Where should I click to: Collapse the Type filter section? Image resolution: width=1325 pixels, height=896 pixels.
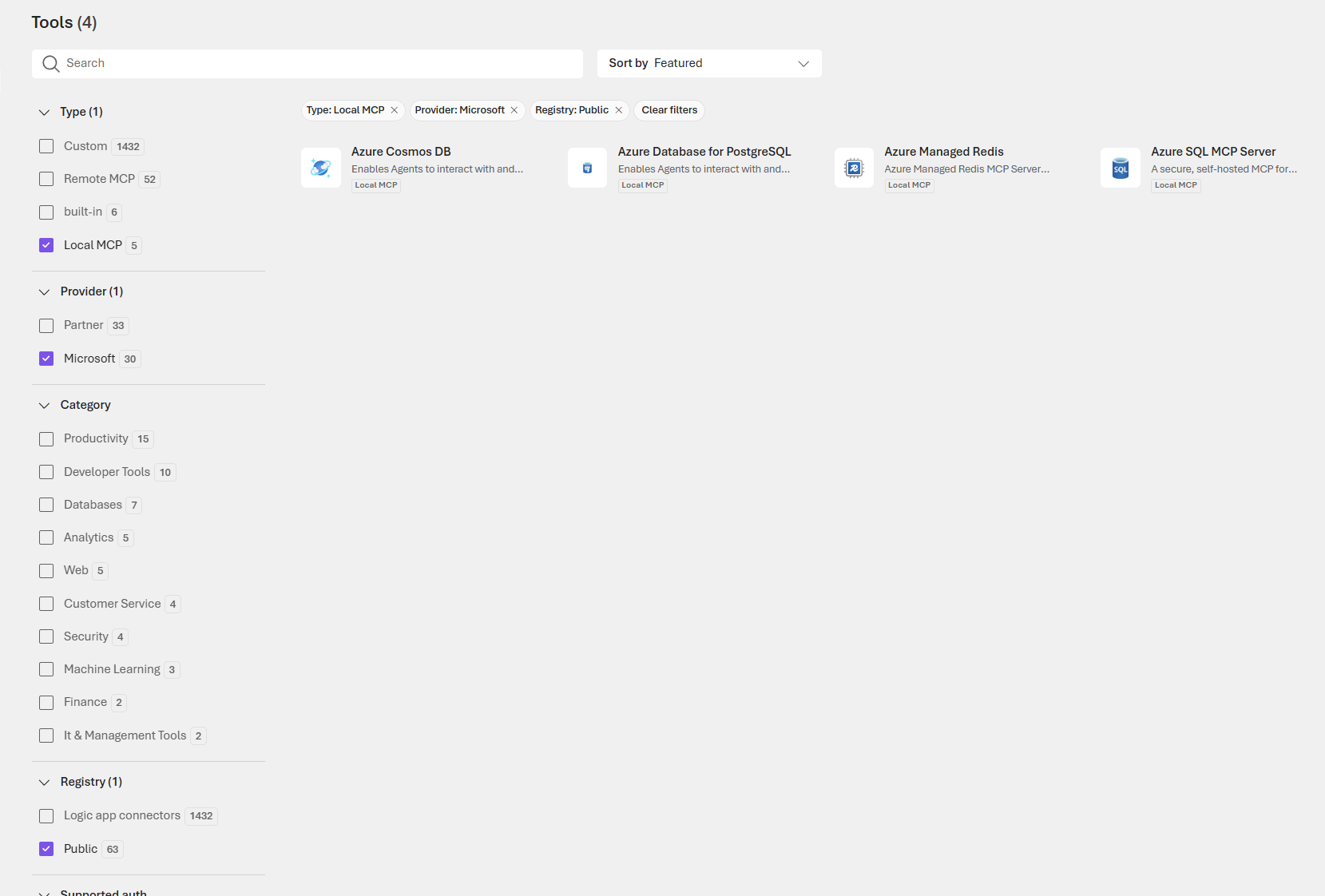click(45, 113)
